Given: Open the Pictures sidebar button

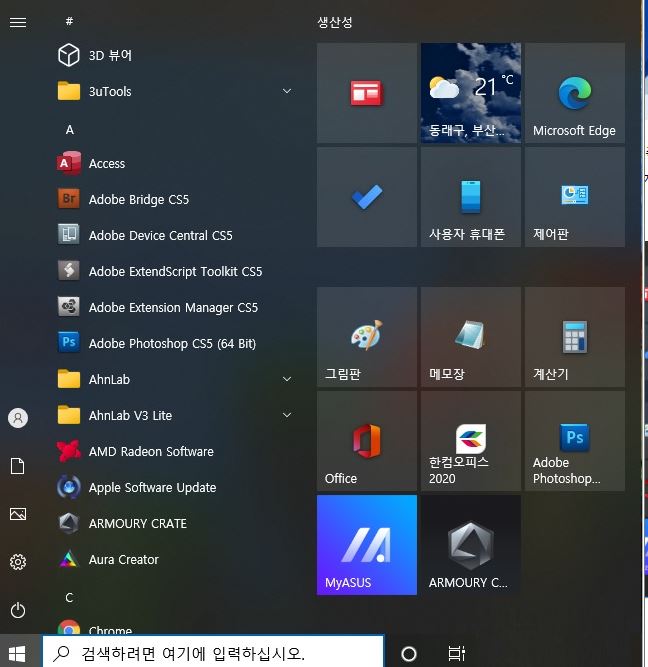Looking at the screenshot, I should [x=18, y=514].
